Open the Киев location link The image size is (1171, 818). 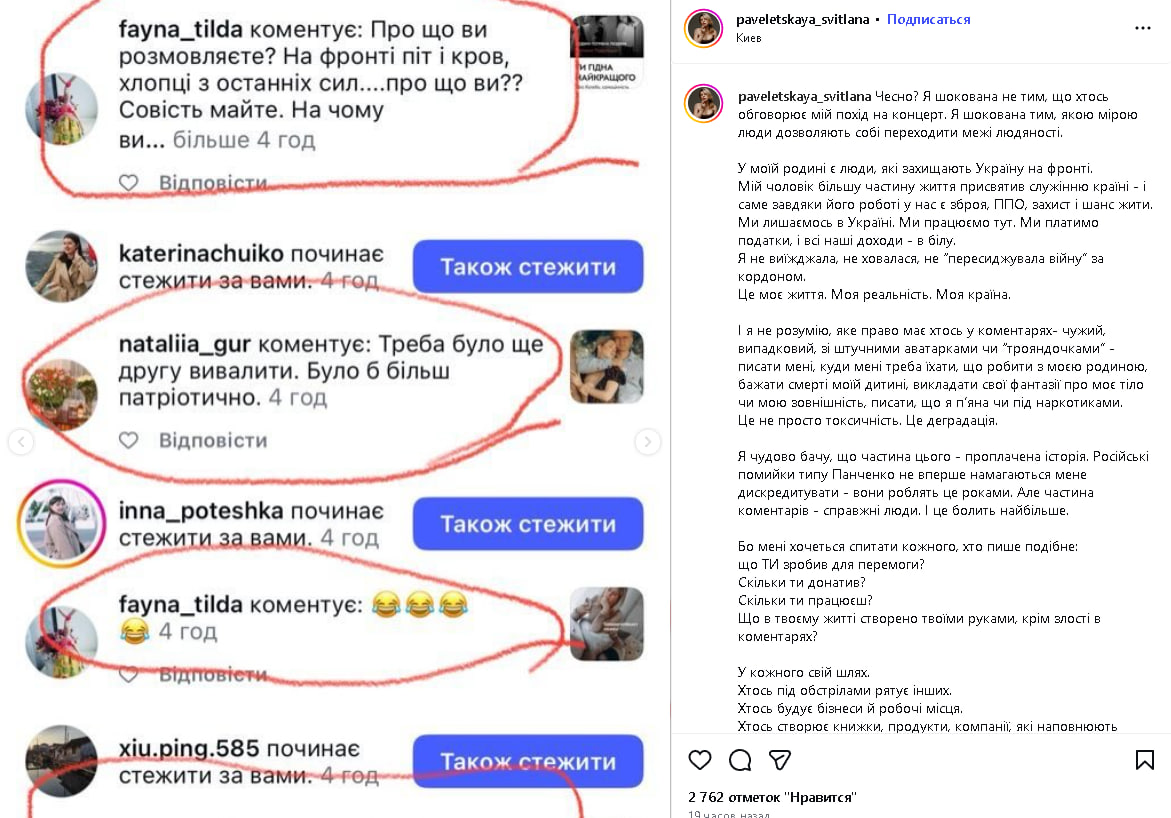point(748,38)
